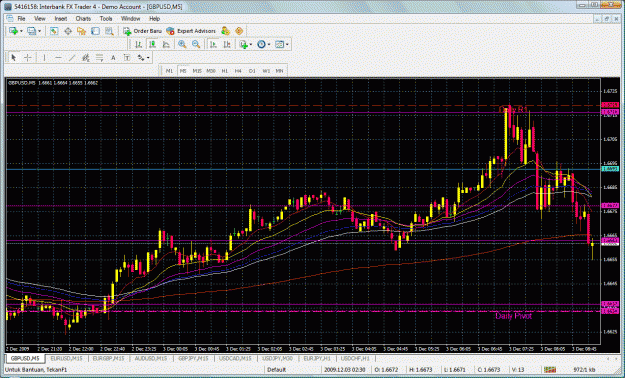Image resolution: width=625 pixels, height=378 pixels.
Task: Switch to the USDJPY,M30 chart tab
Action: [277, 358]
